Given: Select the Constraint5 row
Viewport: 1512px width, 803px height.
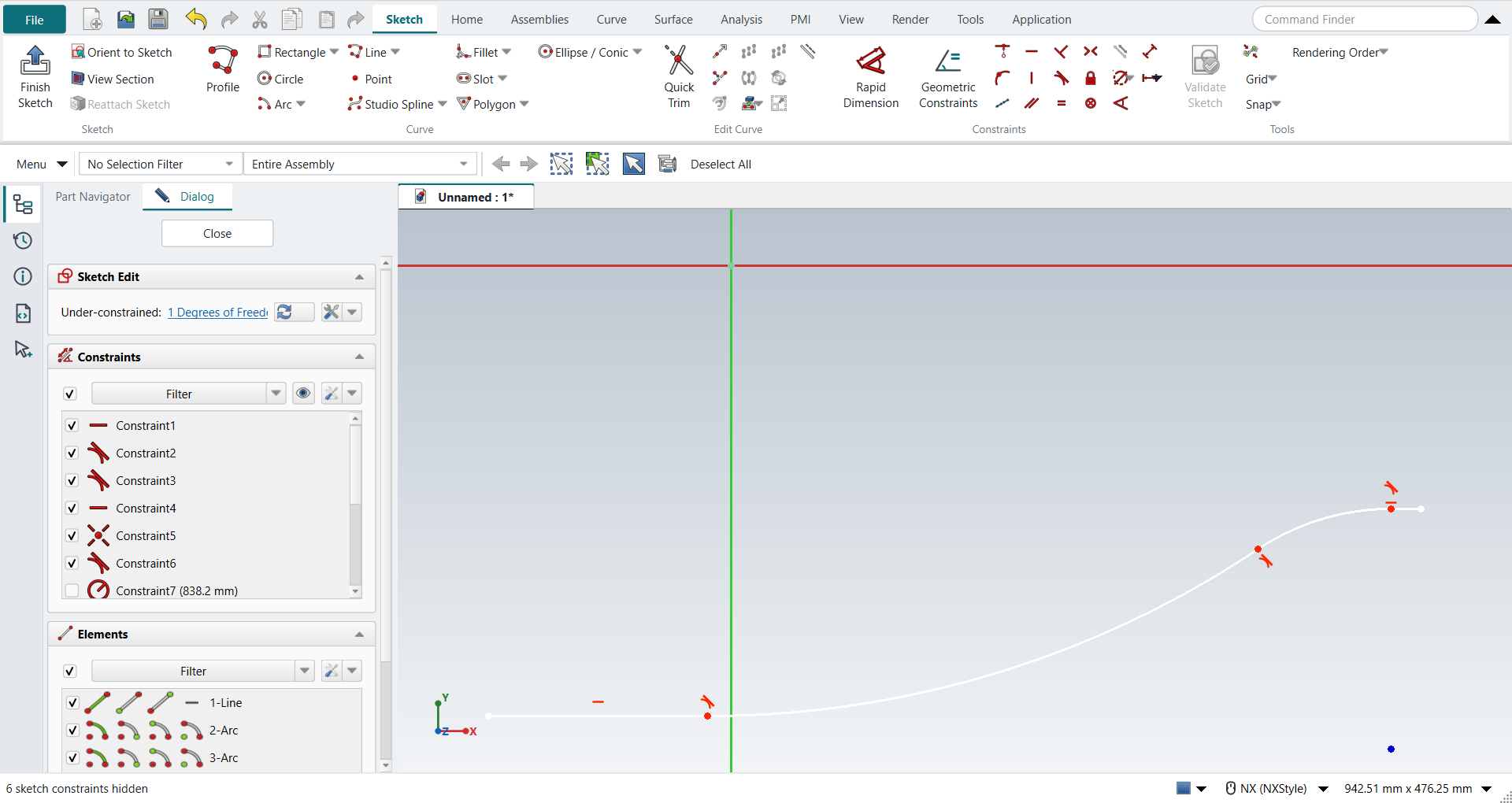Looking at the screenshot, I should tap(207, 535).
